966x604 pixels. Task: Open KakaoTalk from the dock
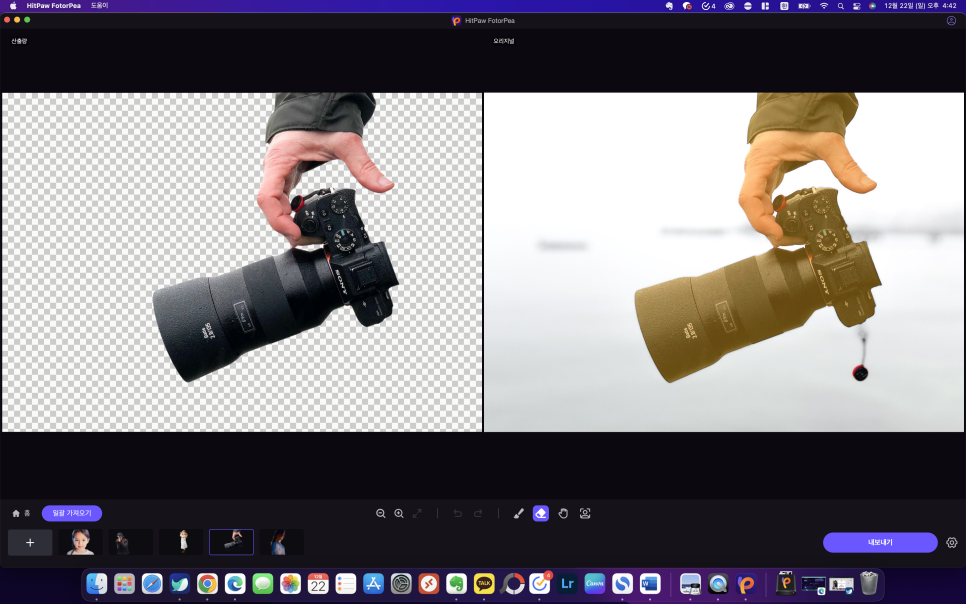tap(484, 583)
